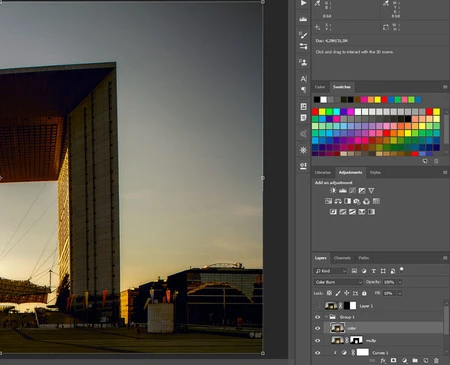The height and width of the screenshot is (365, 450).
Task: Open the Layers panel options menu
Action: point(445,258)
